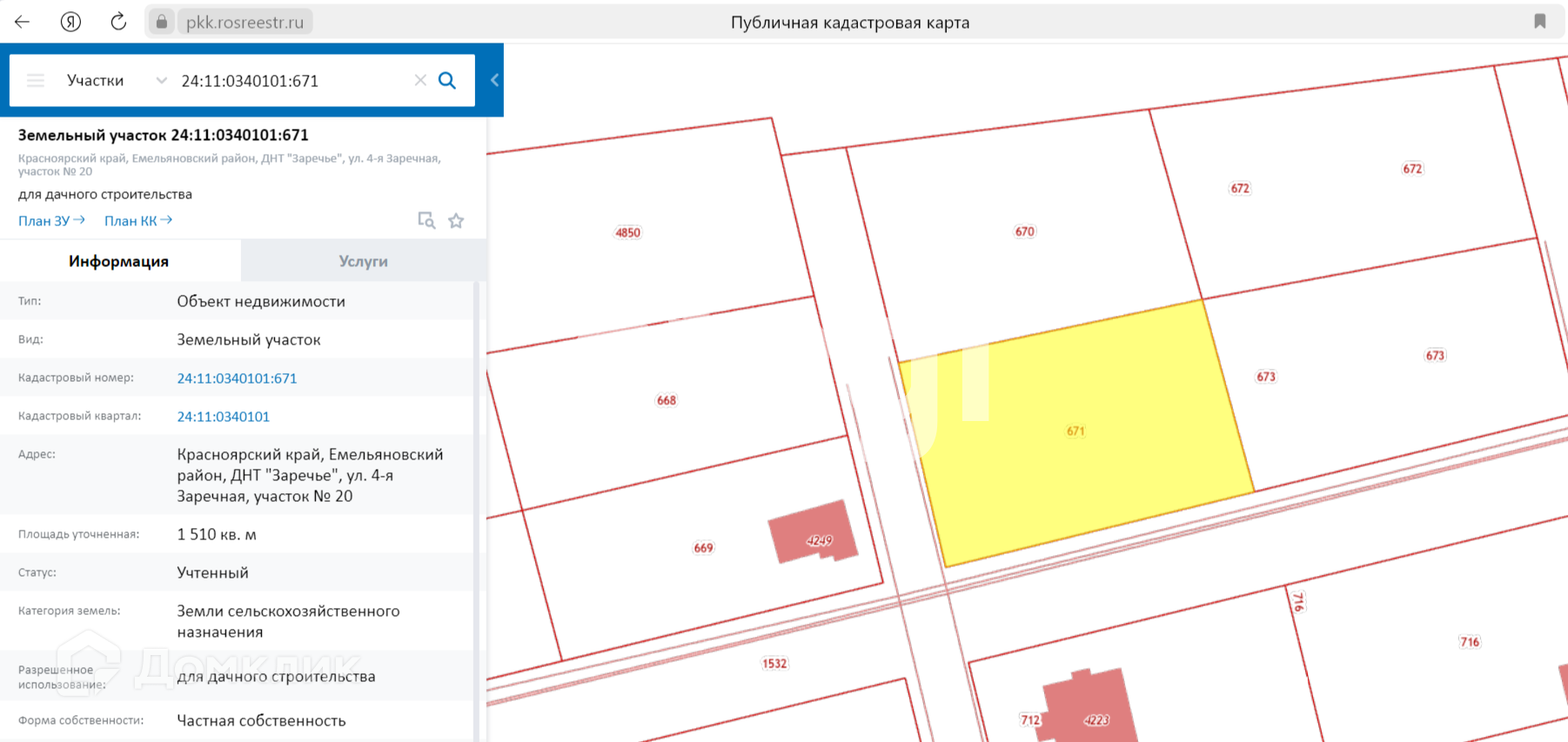Open cadastral number link 24:11:0340101:671
Viewport: 1568px width, 742px height.
click(x=237, y=378)
